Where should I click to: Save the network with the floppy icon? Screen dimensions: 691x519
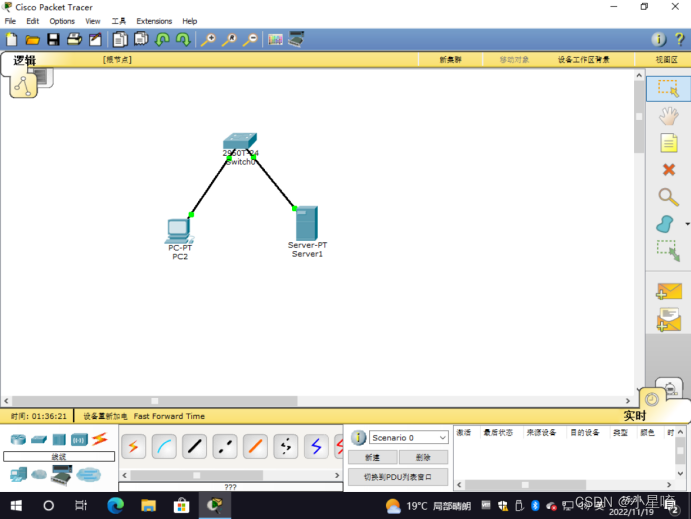[53, 40]
